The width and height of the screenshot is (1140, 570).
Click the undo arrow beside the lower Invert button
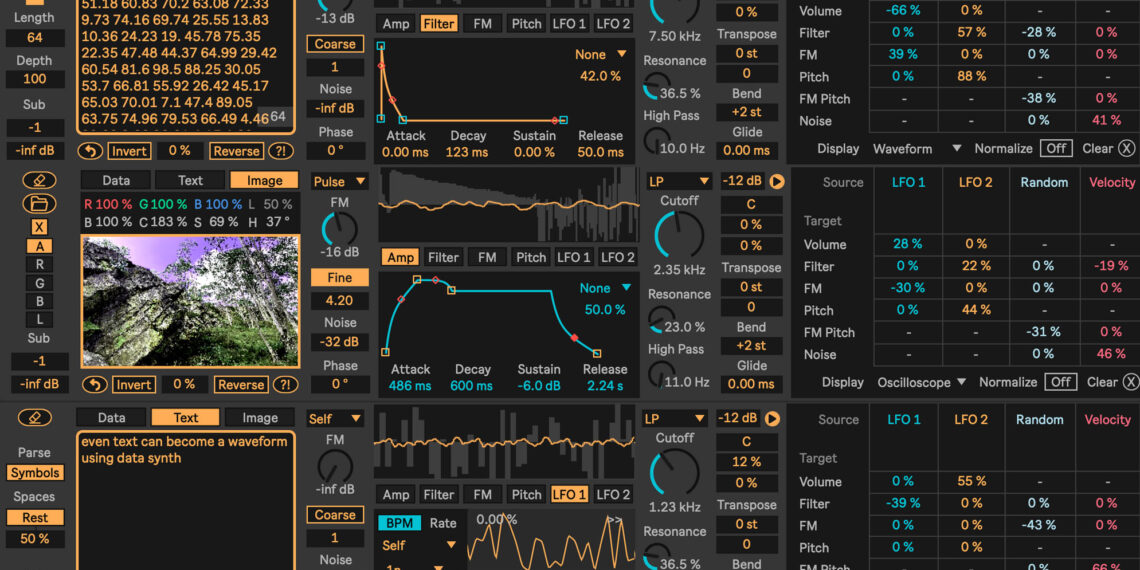click(94, 385)
